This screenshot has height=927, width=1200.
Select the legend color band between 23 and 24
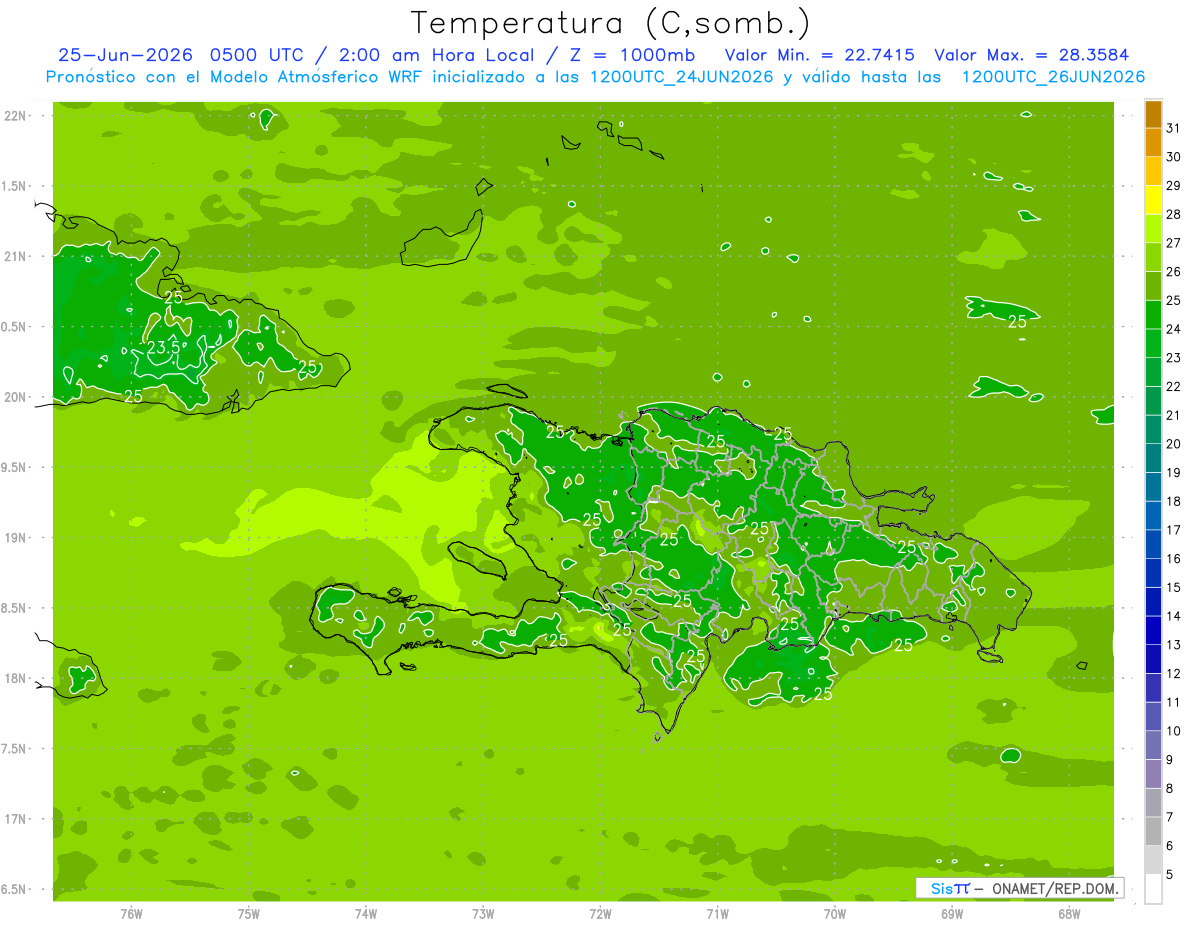(1153, 343)
